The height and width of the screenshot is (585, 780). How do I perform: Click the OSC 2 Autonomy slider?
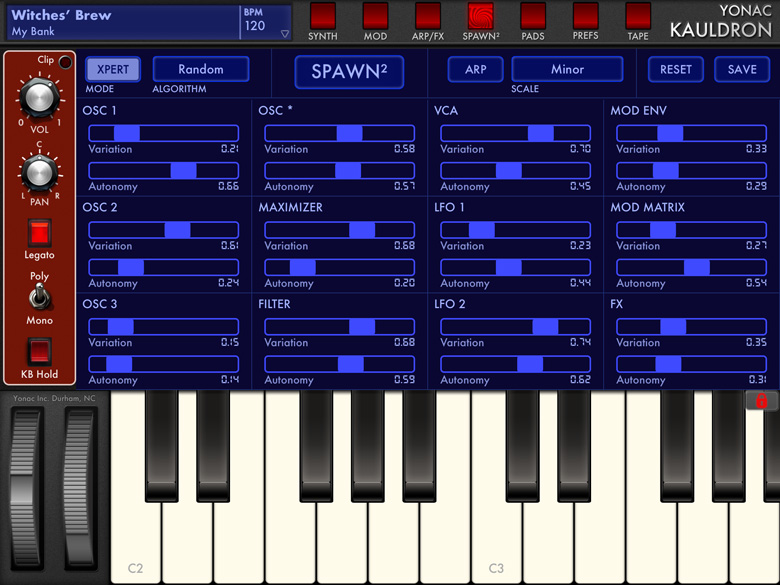click(x=164, y=268)
